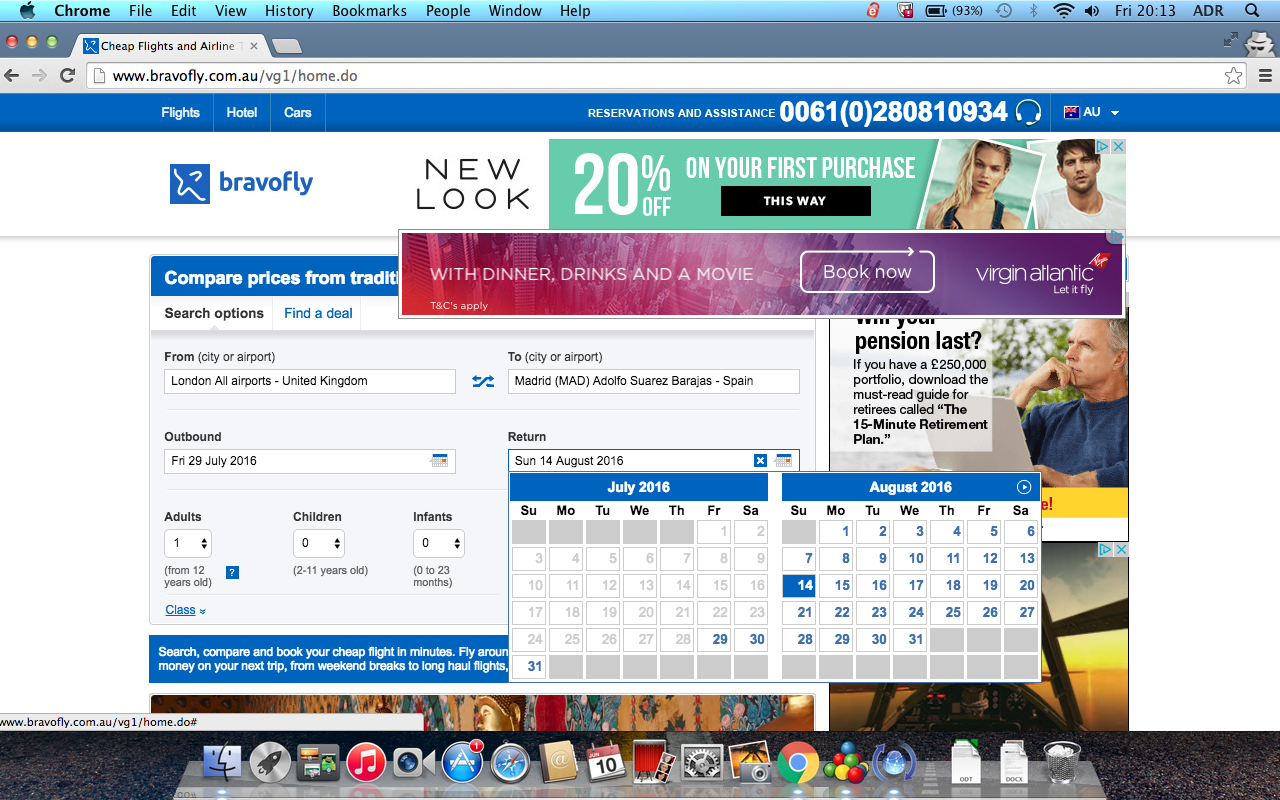Open the Outbound calendar icon
The width and height of the screenshot is (1280, 800).
pos(439,461)
